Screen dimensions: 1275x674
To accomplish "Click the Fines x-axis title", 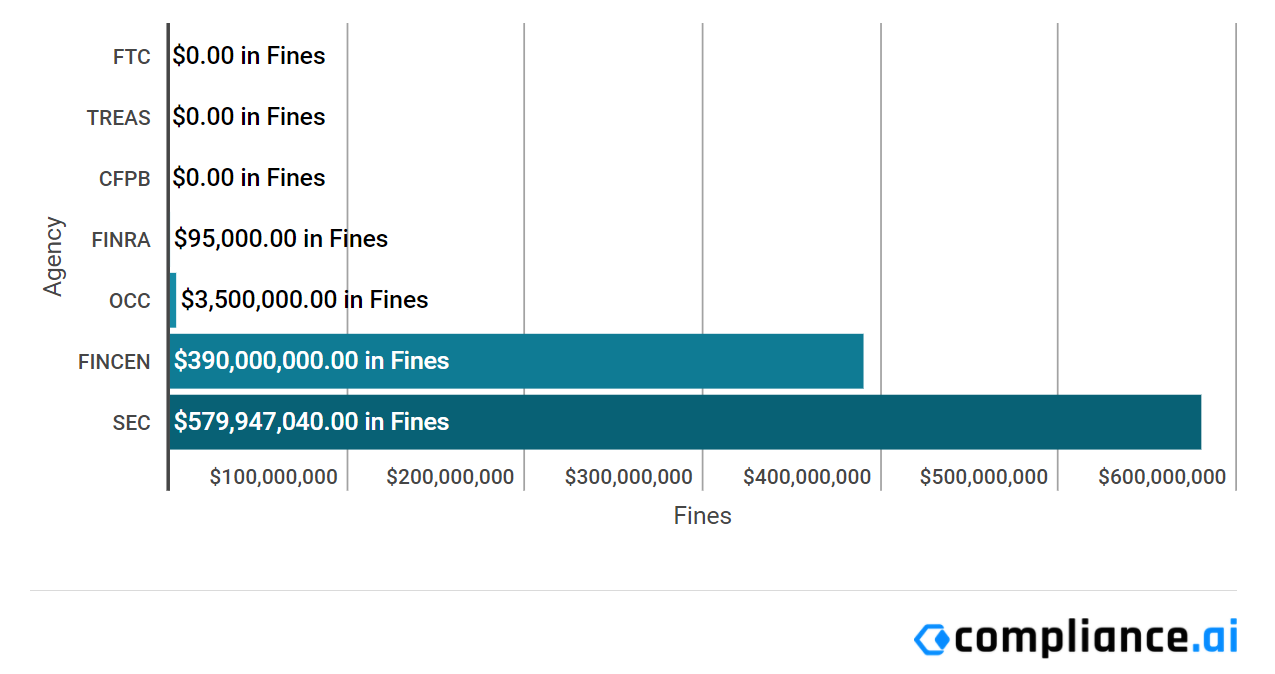I will [x=703, y=516].
